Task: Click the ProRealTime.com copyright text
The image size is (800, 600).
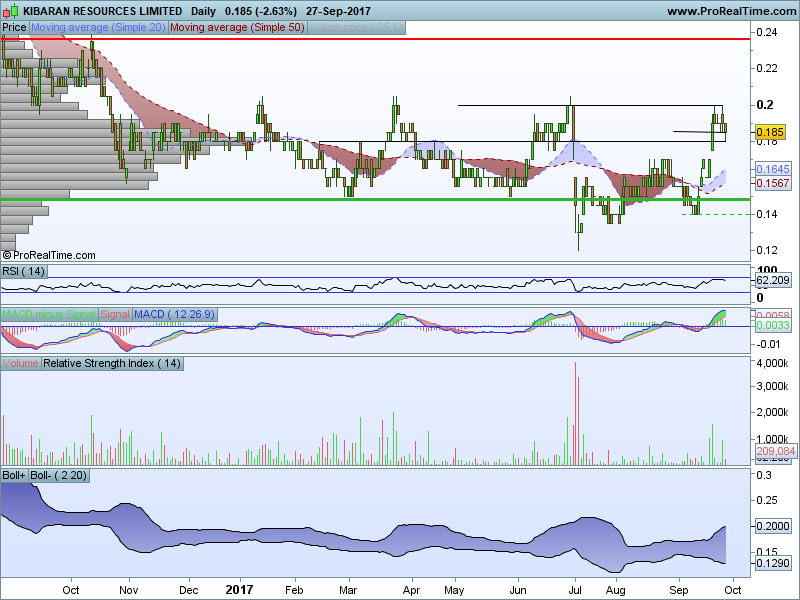Action: (x=49, y=255)
